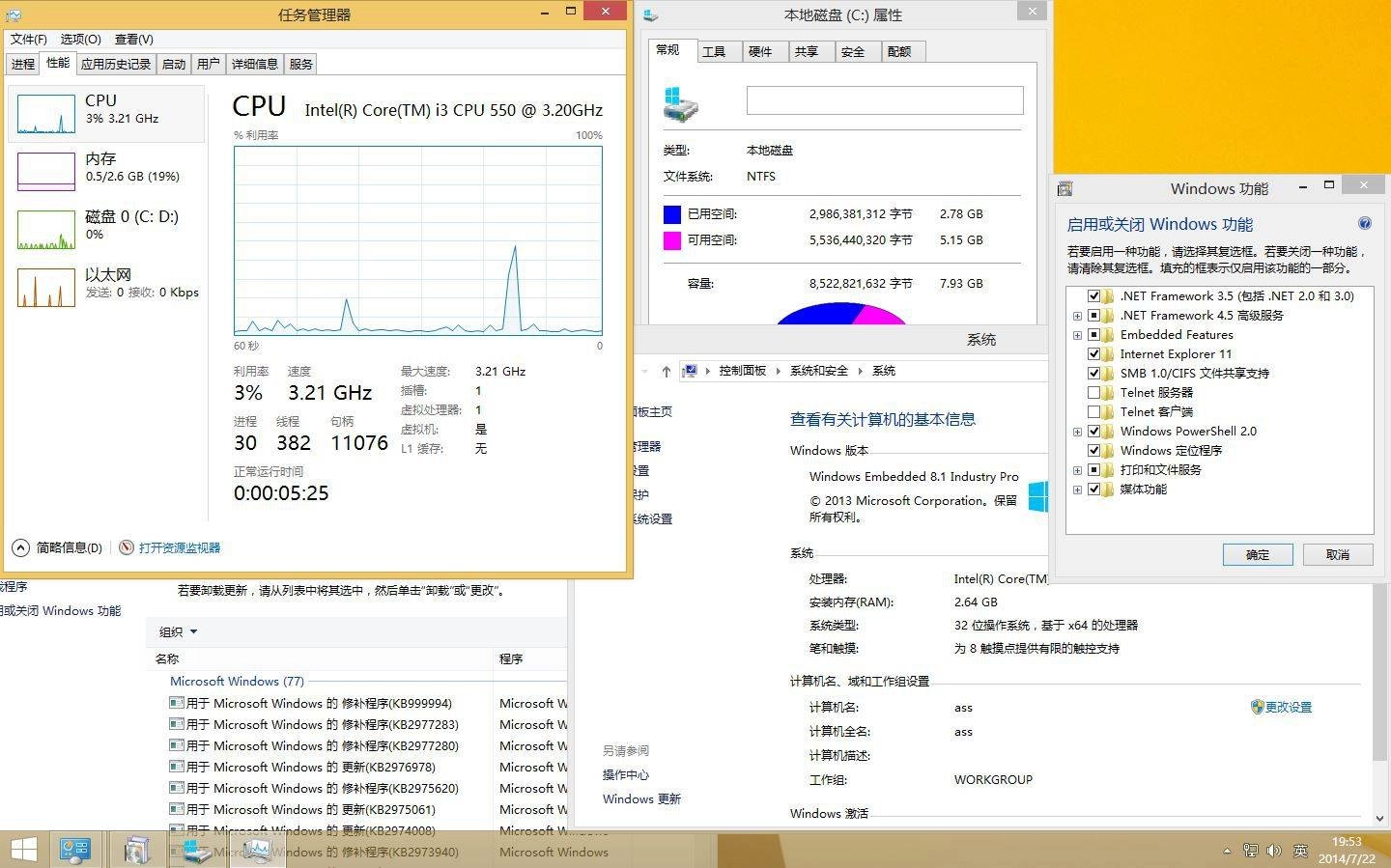
Task: Uncheck Windows PowerShell 2.0 checkbox
Action: (1094, 432)
